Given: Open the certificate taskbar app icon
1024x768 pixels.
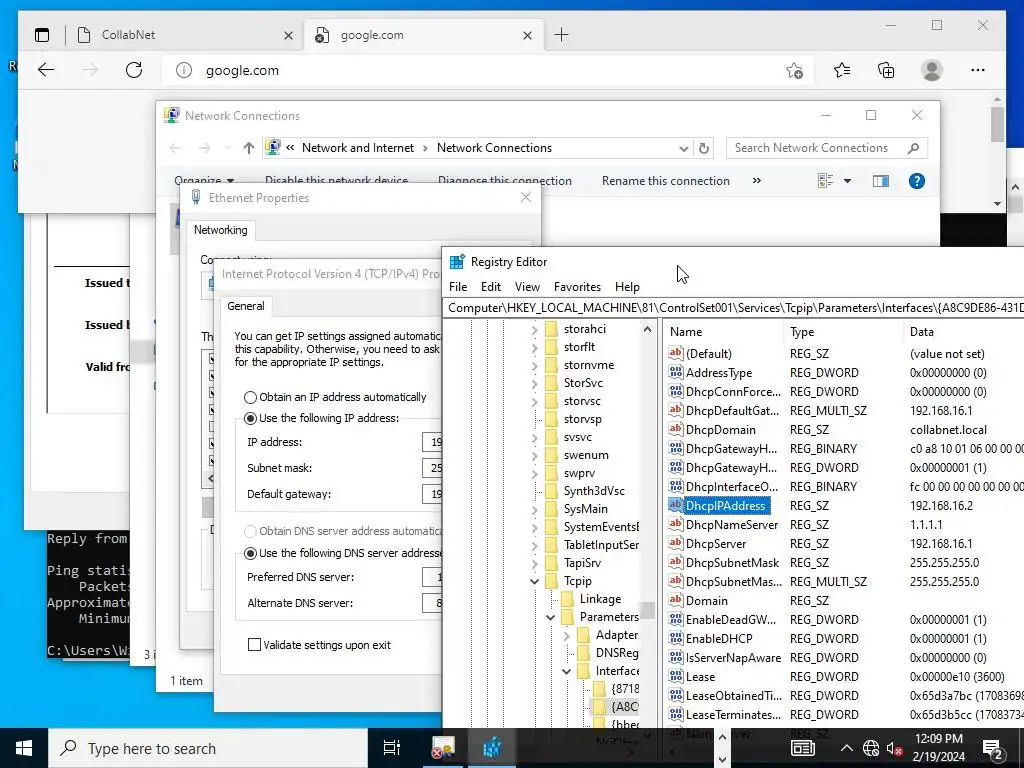Looking at the screenshot, I should click(443, 748).
